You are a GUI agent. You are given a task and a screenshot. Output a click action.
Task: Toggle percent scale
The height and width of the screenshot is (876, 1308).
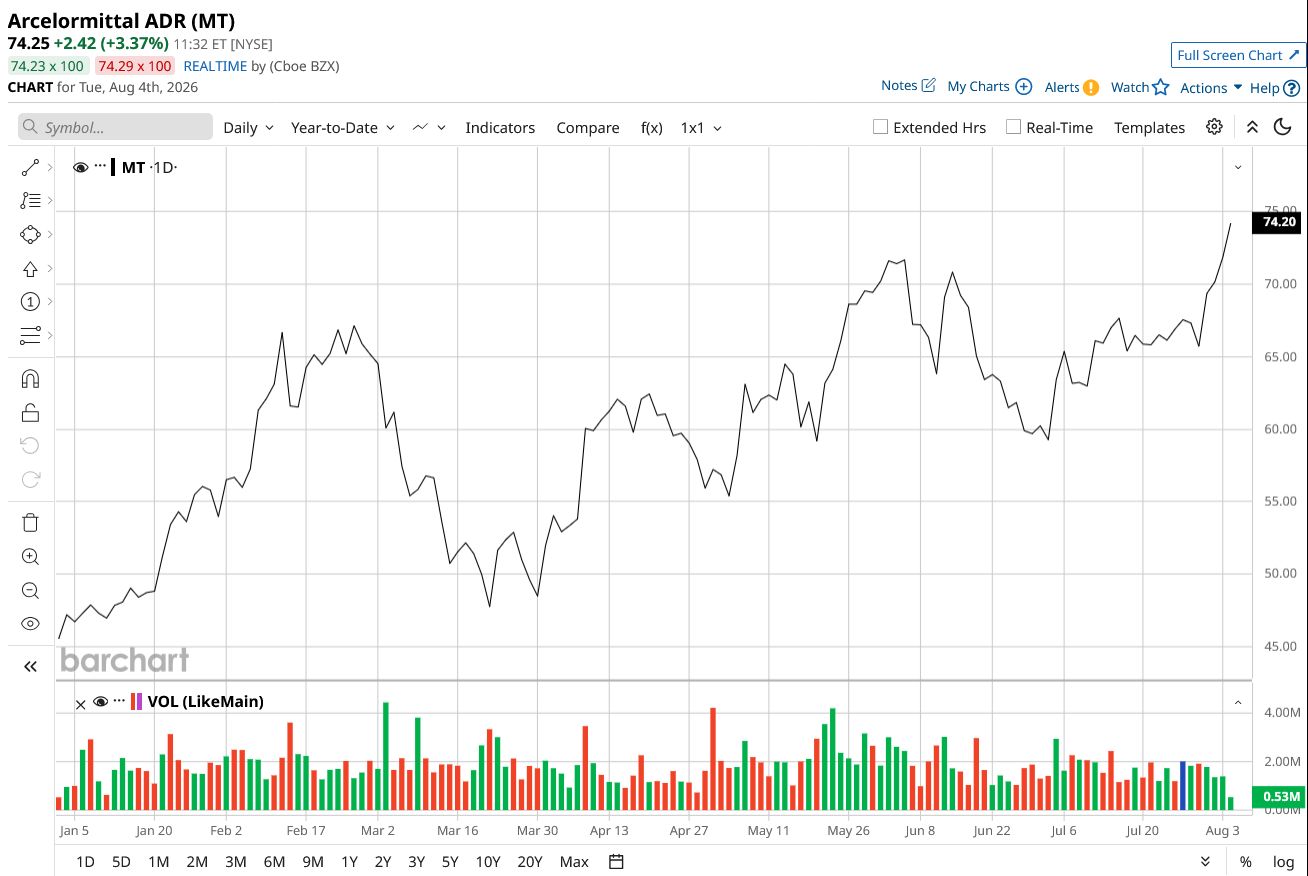[1246, 862]
